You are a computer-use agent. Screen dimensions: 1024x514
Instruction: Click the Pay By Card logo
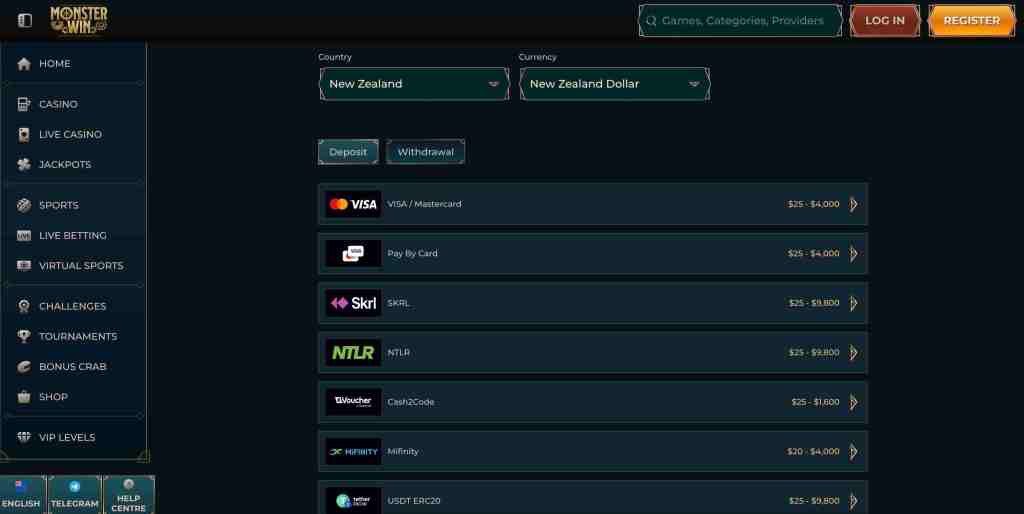pyautogui.click(x=353, y=253)
